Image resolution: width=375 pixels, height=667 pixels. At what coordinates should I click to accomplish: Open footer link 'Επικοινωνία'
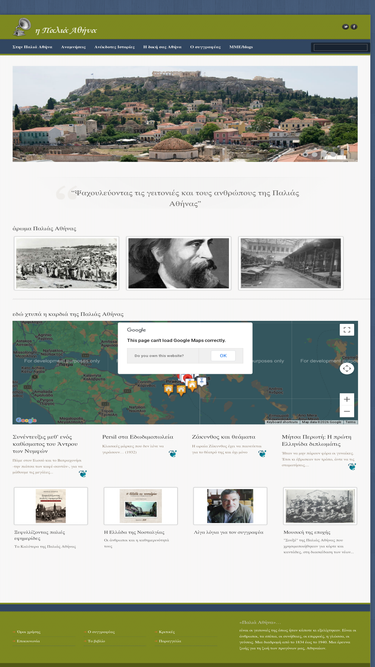[28, 641]
